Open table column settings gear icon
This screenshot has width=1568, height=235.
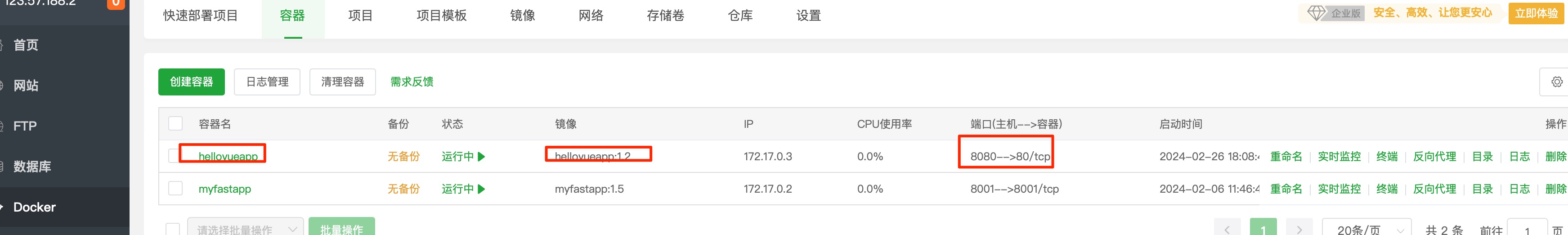(1556, 81)
